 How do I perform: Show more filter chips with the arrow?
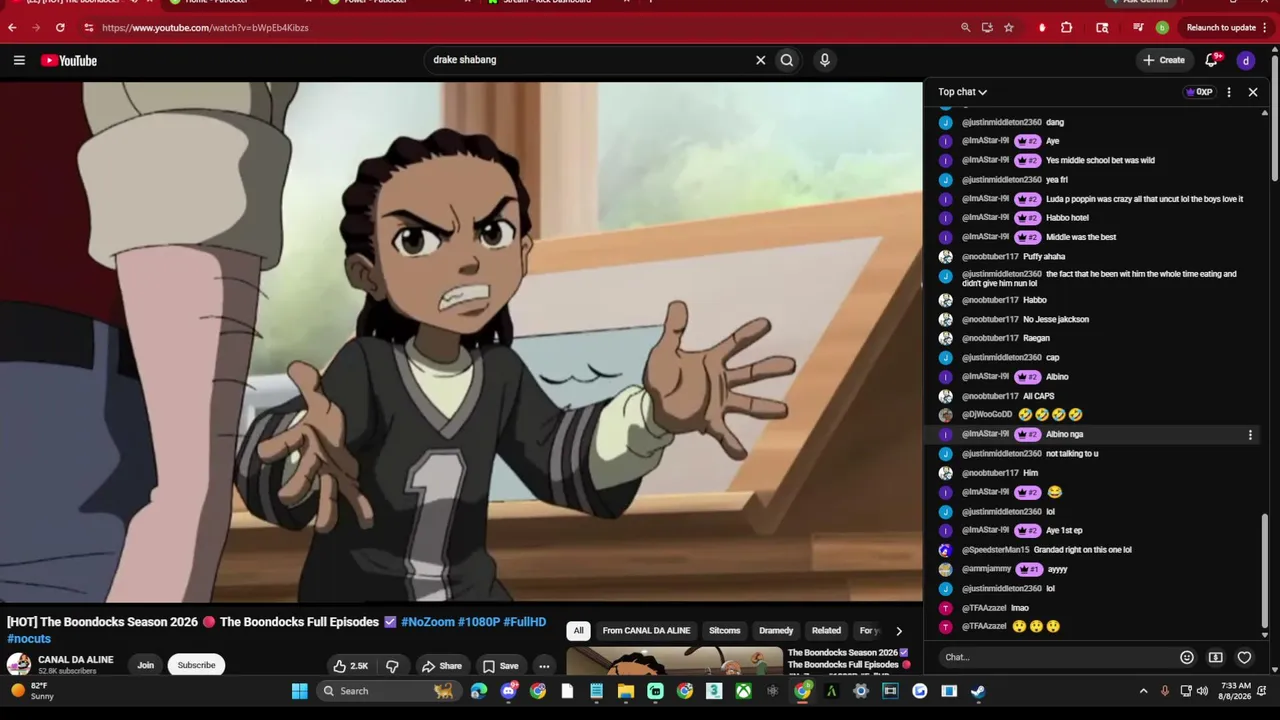pos(899,631)
